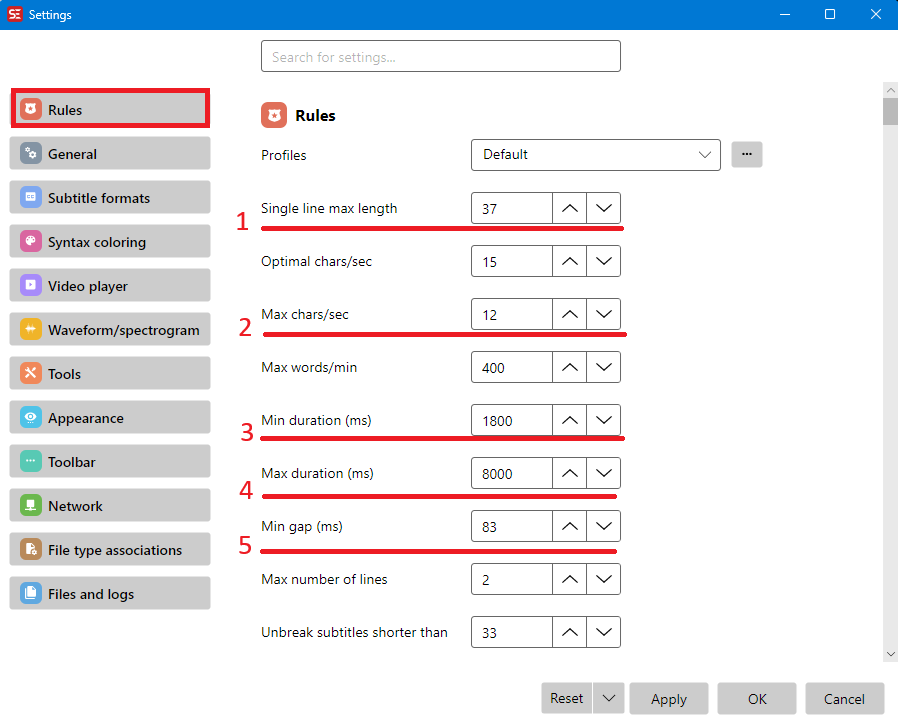
Task: Switch to Subtitle formats settings
Action: (110, 198)
